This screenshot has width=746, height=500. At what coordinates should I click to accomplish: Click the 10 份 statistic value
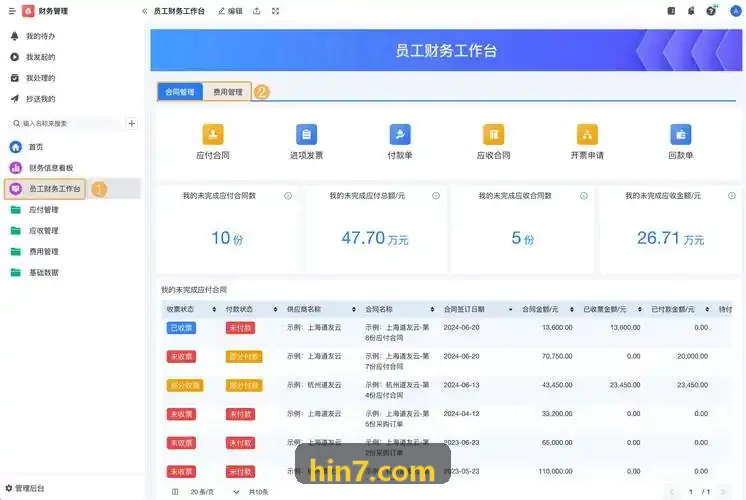coord(227,238)
